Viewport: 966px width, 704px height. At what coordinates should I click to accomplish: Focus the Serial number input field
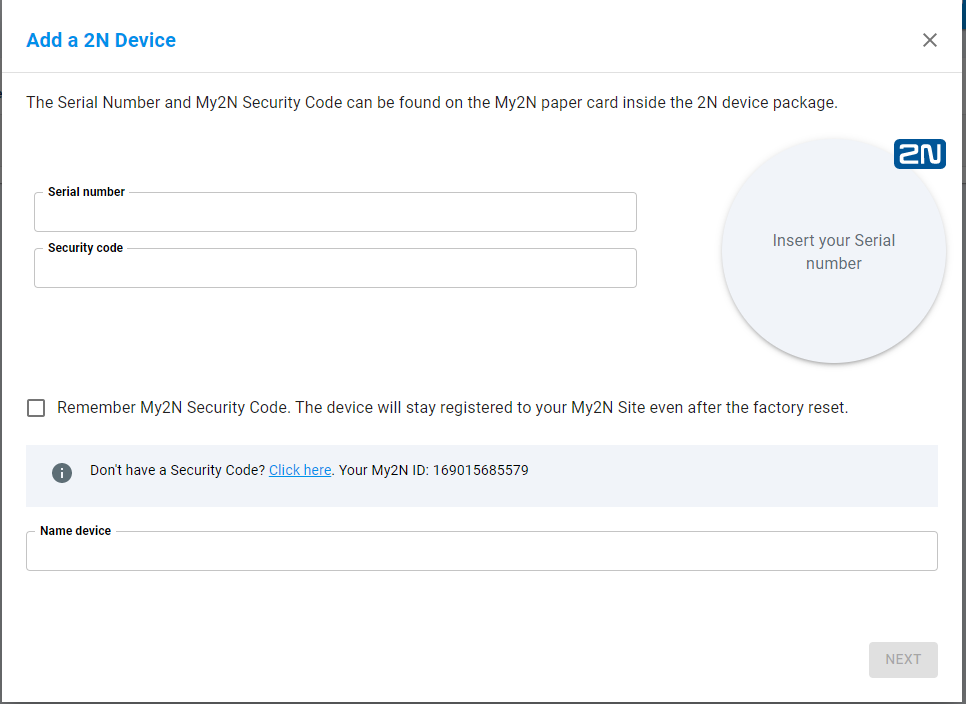tap(335, 212)
